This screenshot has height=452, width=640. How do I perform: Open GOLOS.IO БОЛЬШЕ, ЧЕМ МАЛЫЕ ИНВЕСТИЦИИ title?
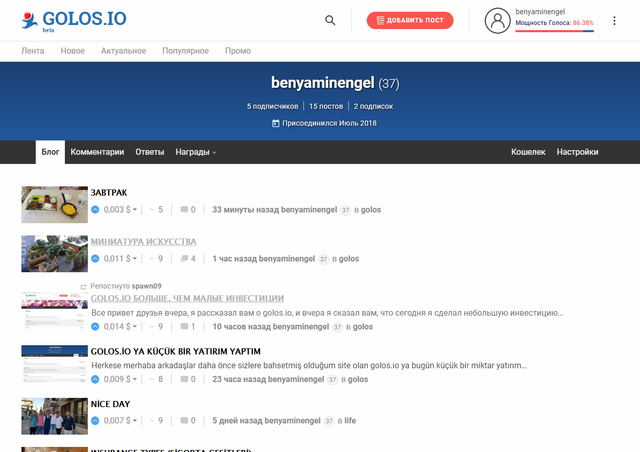(x=187, y=298)
